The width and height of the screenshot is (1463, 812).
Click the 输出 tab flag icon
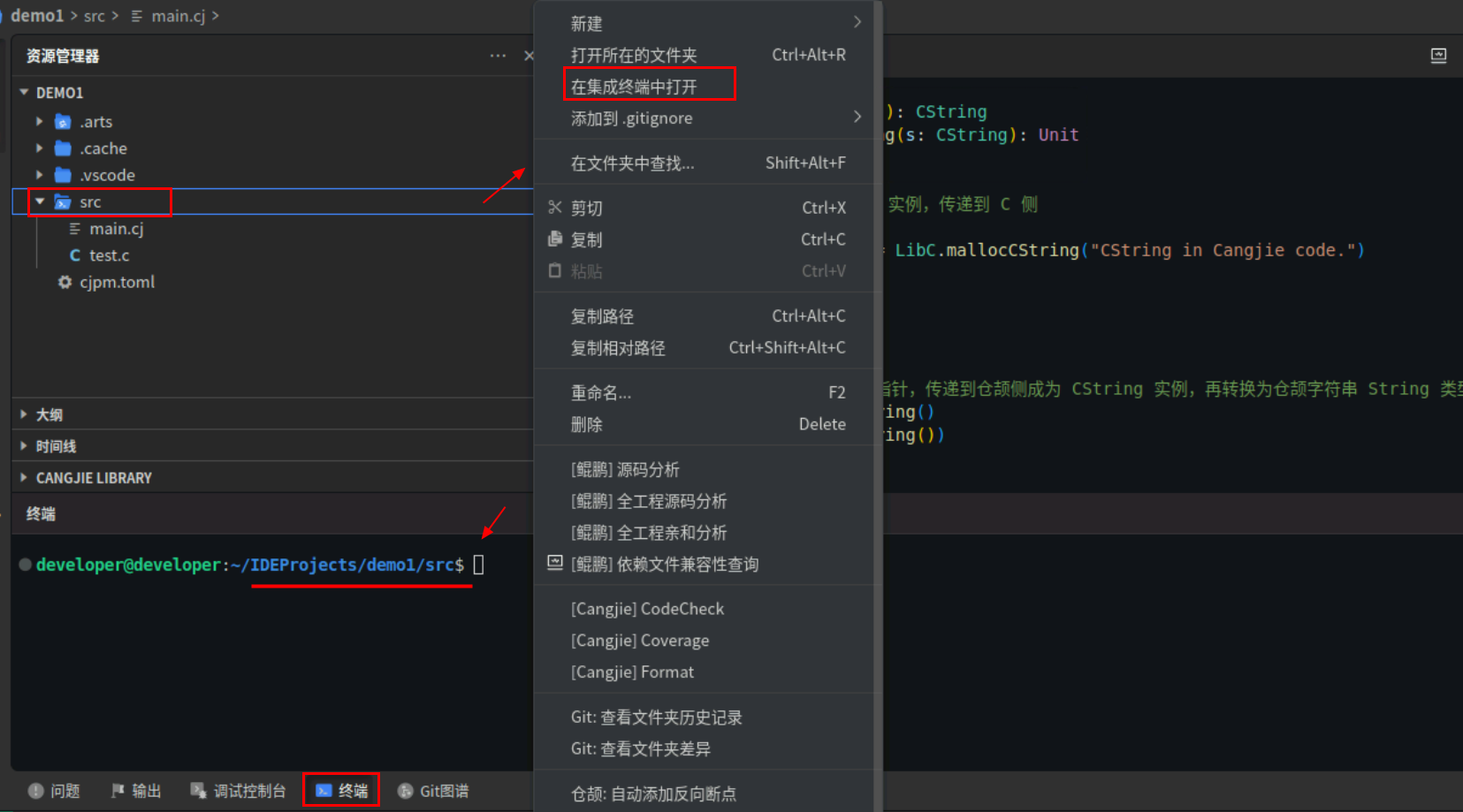(118, 791)
